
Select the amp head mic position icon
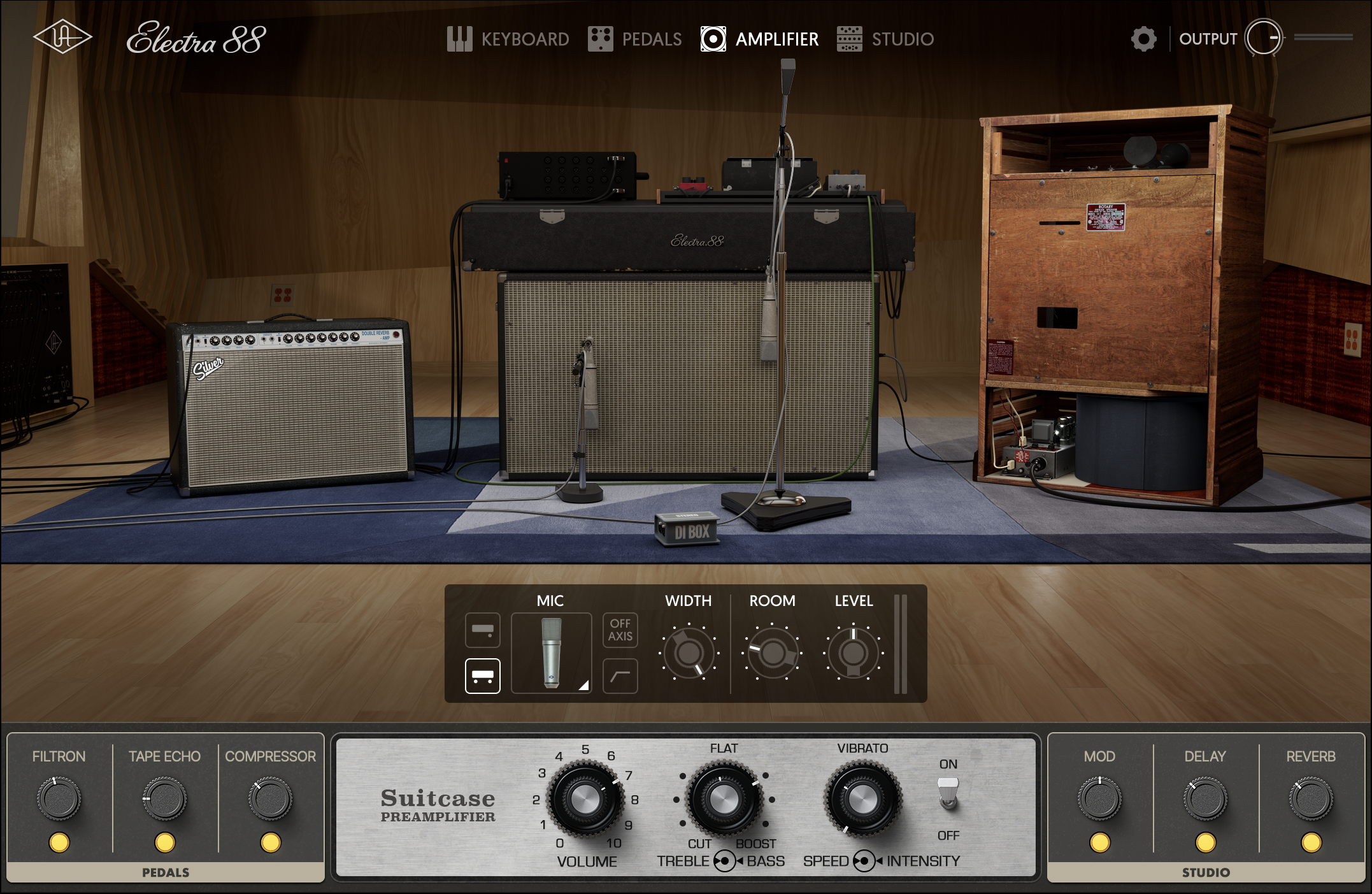coord(482,630)
